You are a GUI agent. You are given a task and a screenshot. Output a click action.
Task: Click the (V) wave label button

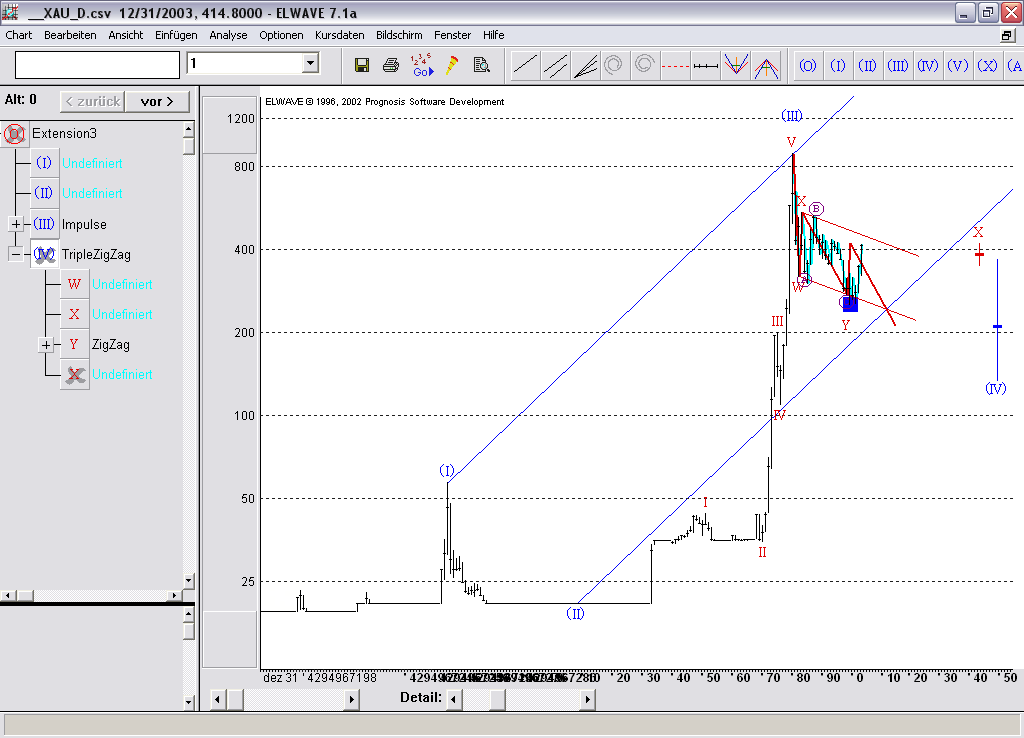pyautogui.click(x=958, y=66)
